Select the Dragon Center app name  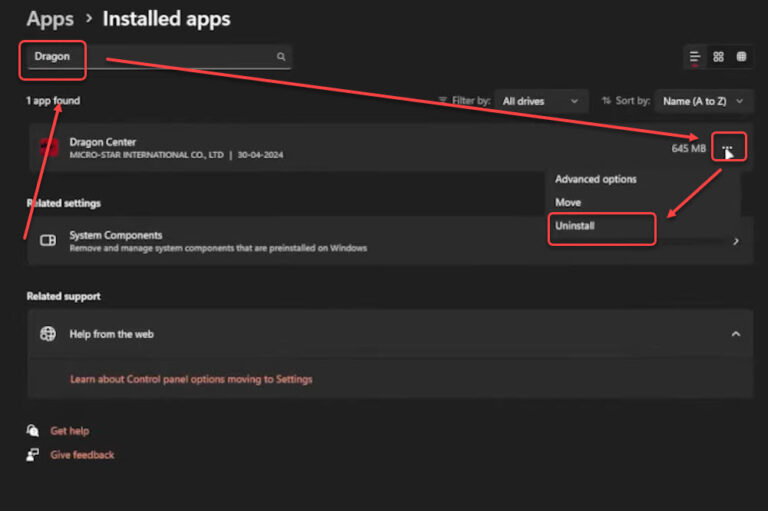102,142
